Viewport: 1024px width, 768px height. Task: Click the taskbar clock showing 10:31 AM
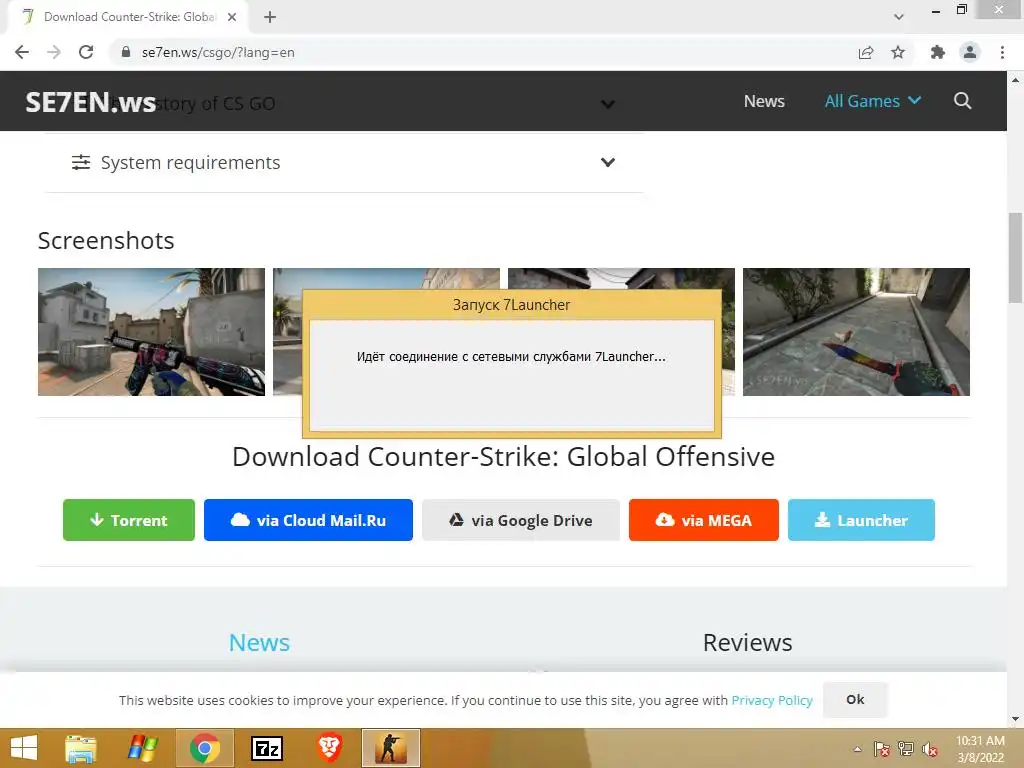point(980,749)
